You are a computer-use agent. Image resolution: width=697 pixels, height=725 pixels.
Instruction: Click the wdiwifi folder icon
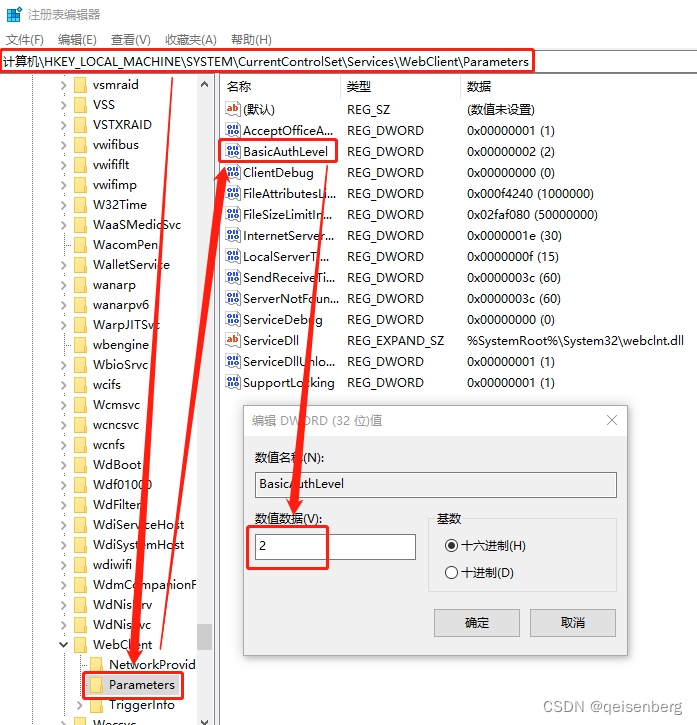pyautogui.click(x=80, y=565)
